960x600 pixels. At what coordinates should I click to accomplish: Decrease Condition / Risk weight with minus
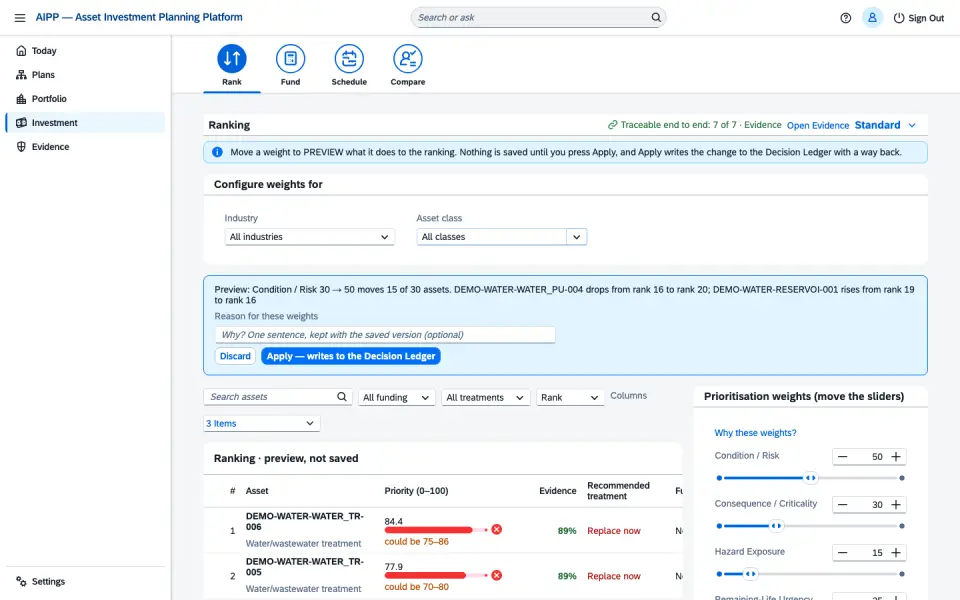click(x=842, y=457)
